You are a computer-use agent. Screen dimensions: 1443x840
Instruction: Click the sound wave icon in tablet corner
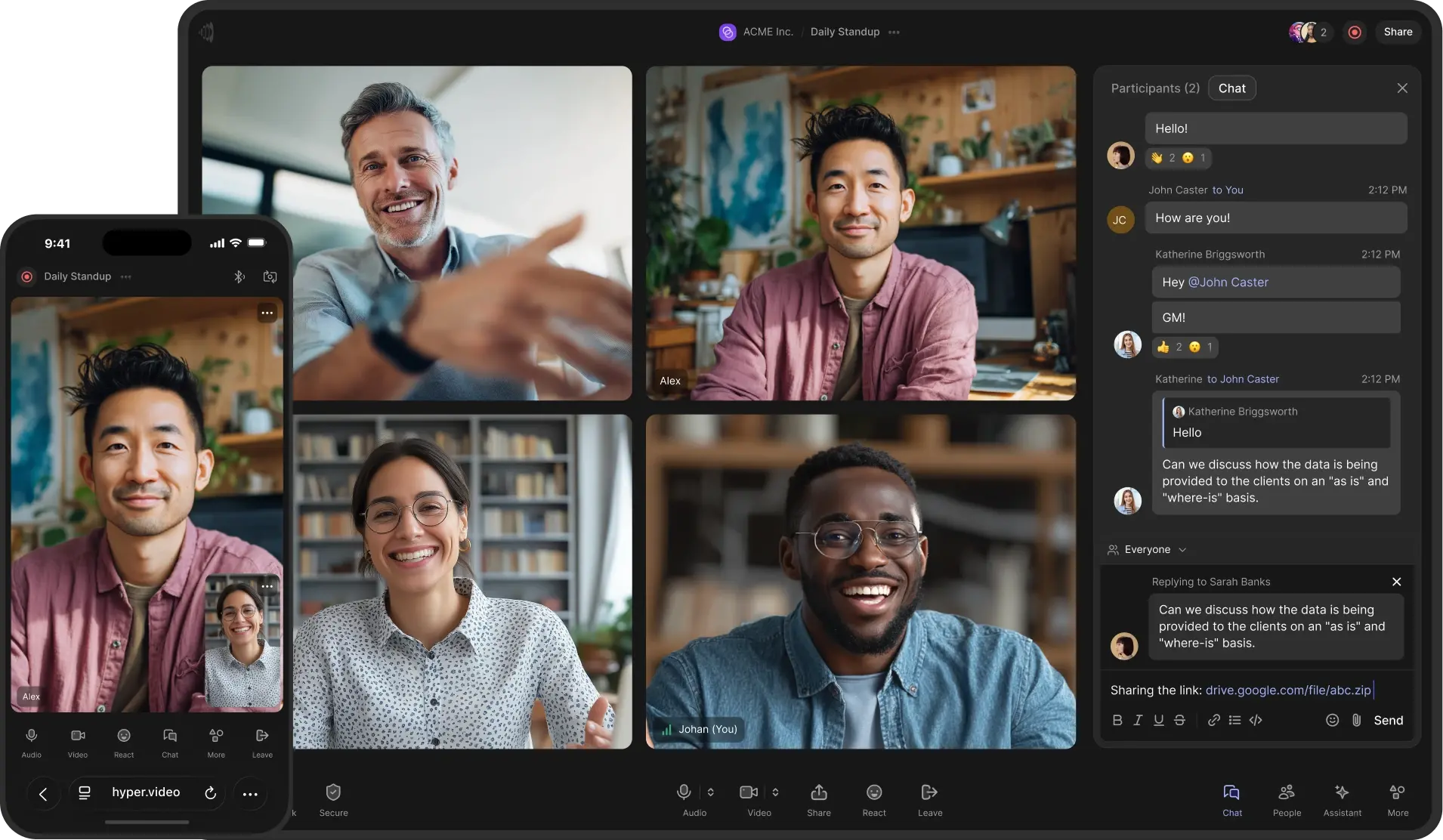point(206,32)
